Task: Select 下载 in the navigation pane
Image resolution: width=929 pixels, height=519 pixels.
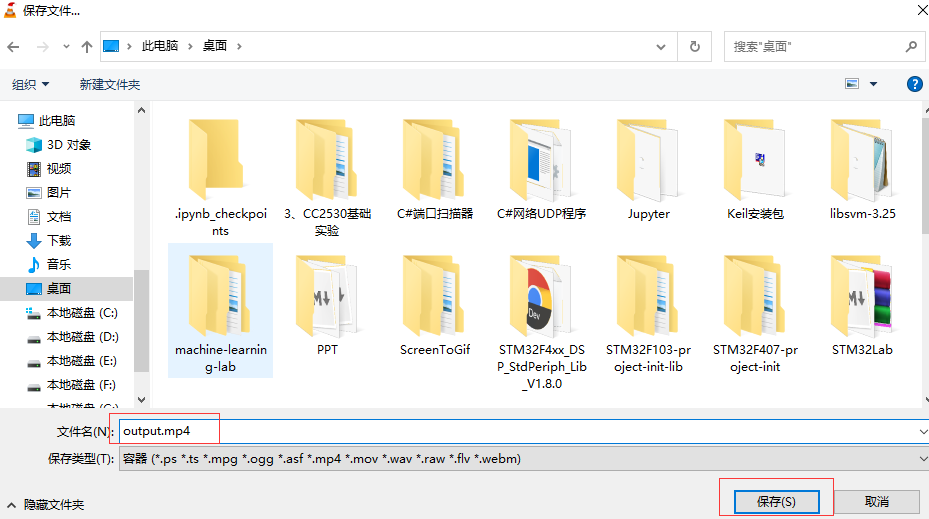Action: (49, 241)
